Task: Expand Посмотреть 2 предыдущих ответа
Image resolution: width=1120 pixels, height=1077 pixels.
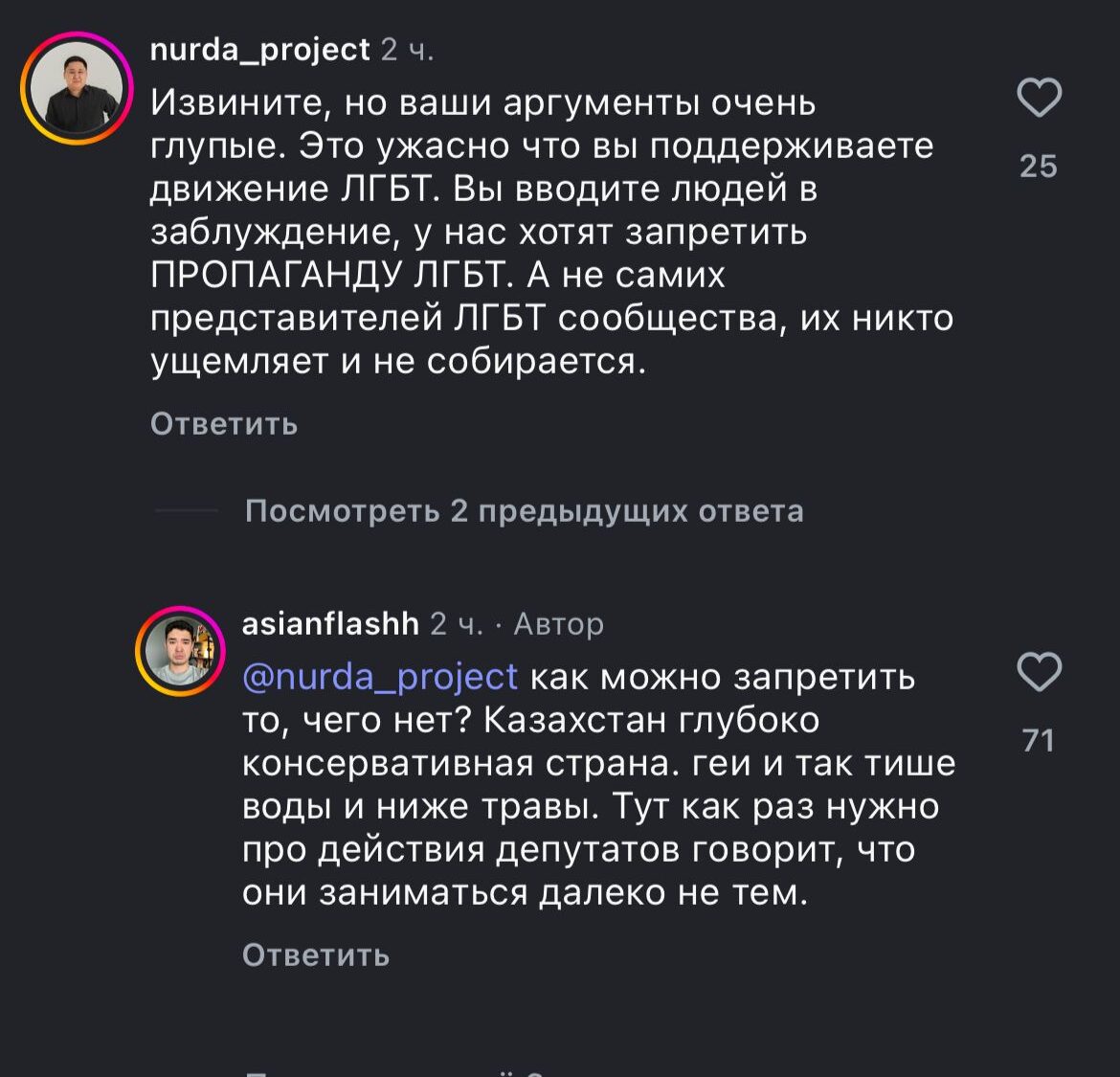Action: 524,511
